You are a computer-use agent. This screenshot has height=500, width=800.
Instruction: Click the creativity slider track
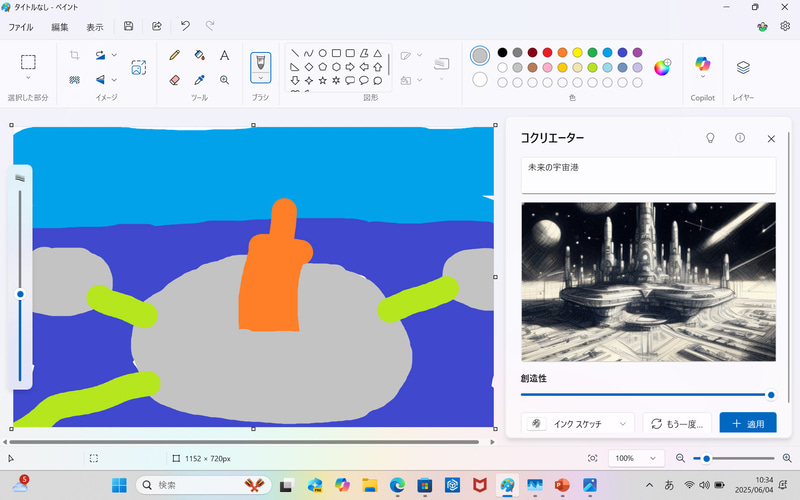point(647,394)
